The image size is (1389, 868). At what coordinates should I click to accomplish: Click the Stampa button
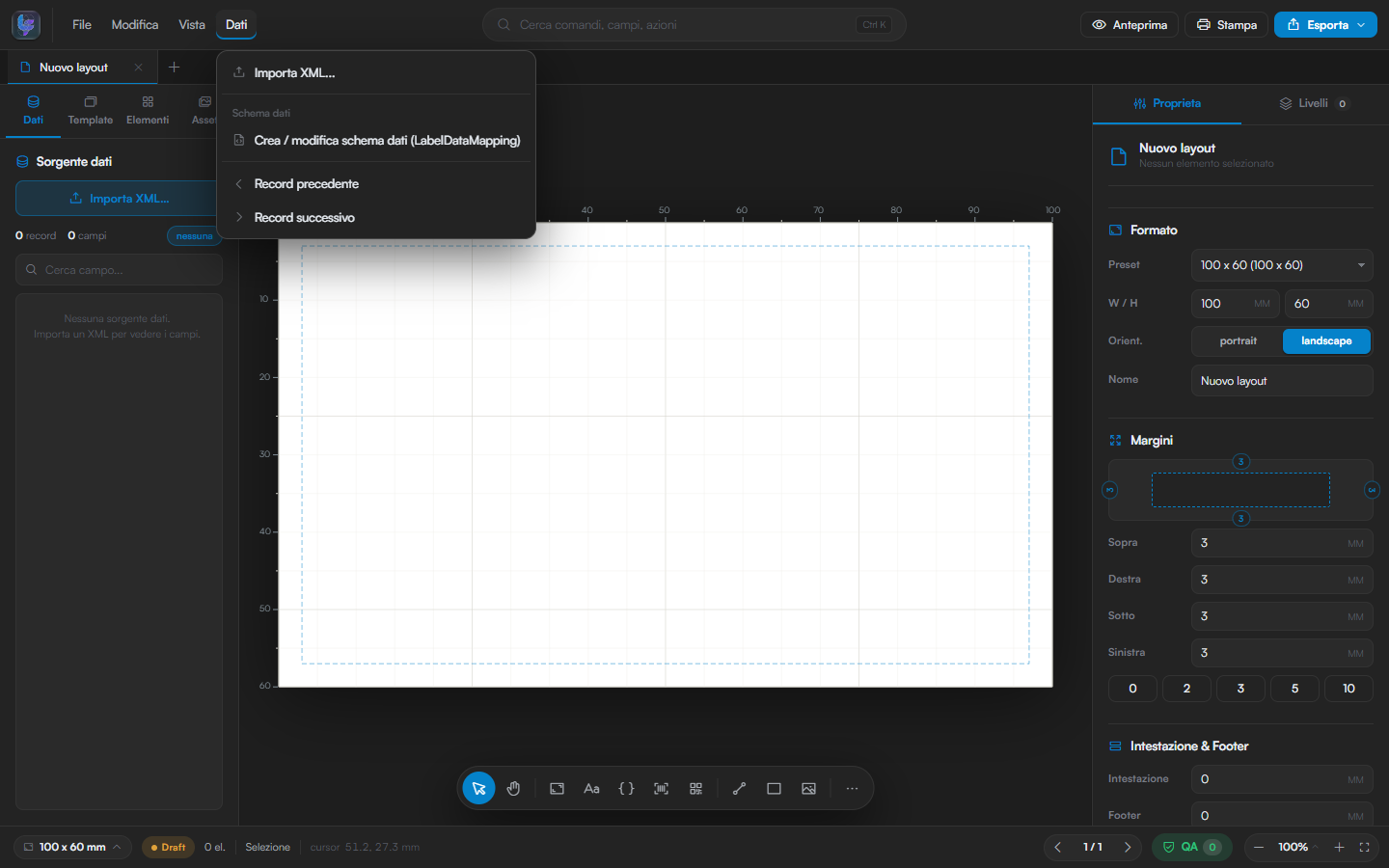click(x=1227, y=25)
